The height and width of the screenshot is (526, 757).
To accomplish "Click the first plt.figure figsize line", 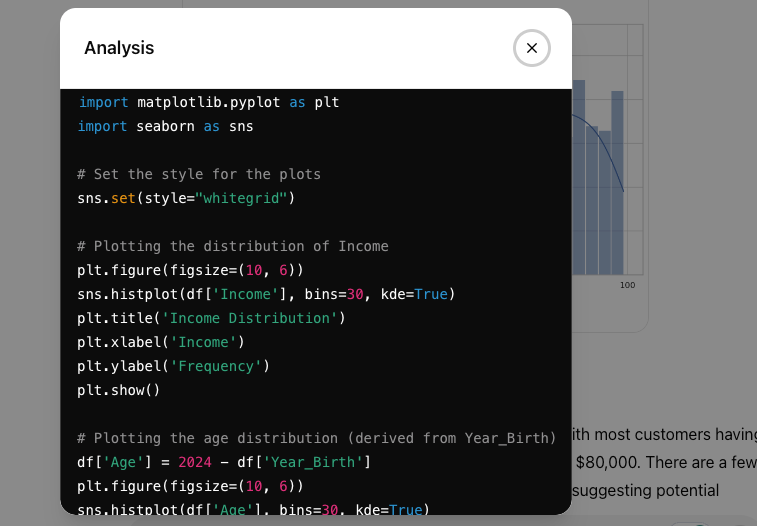I will 190,270.
